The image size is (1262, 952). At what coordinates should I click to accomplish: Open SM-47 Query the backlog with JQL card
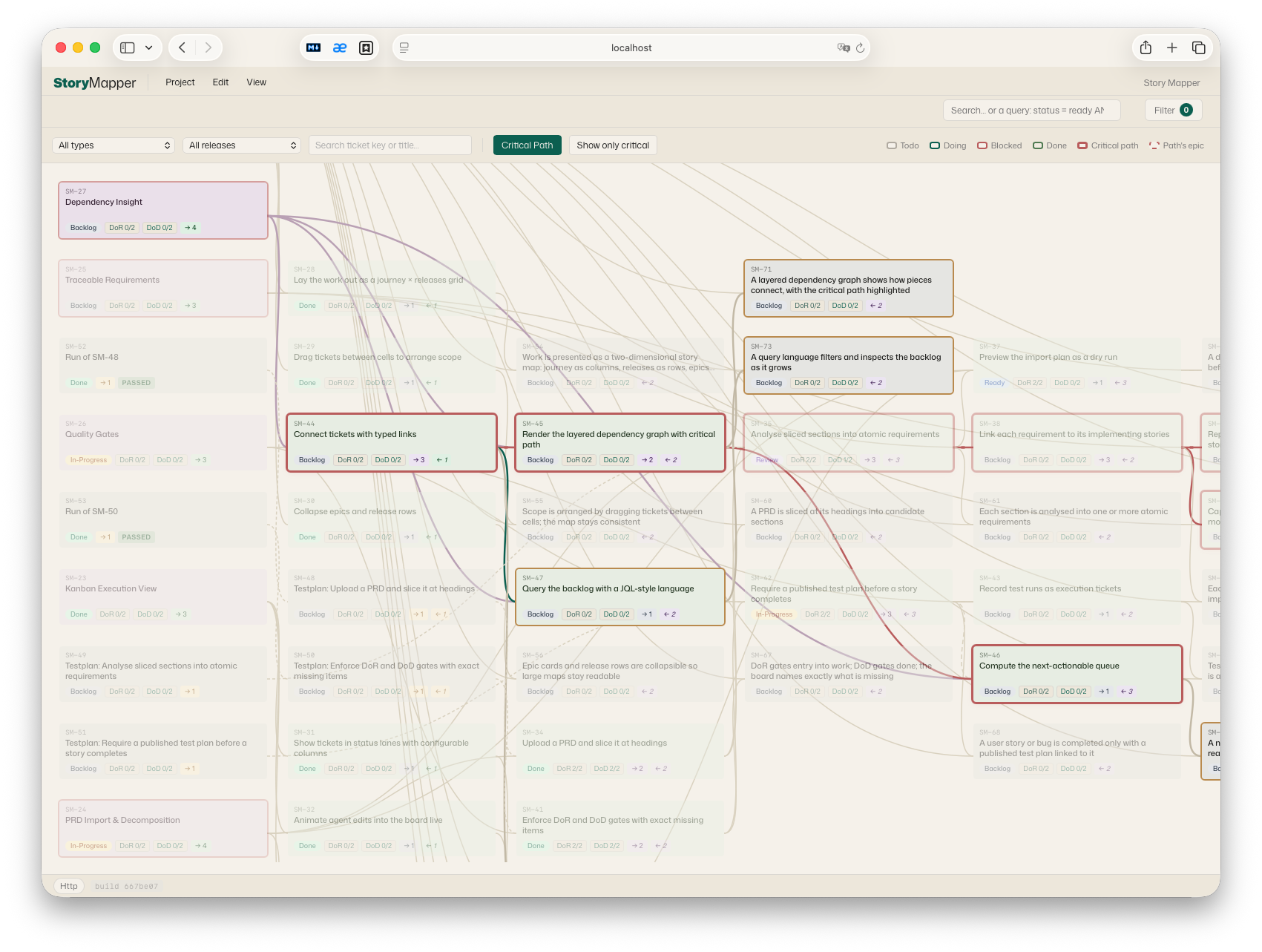[620, 597]
